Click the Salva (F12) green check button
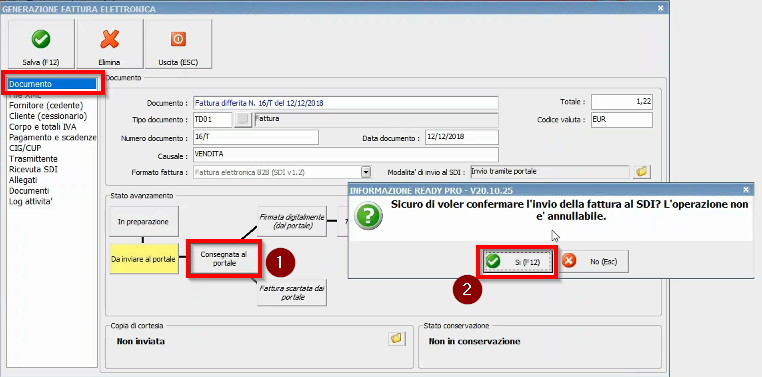Image resolution: width=762 pixels, height=377 pixels. [41, 44]
